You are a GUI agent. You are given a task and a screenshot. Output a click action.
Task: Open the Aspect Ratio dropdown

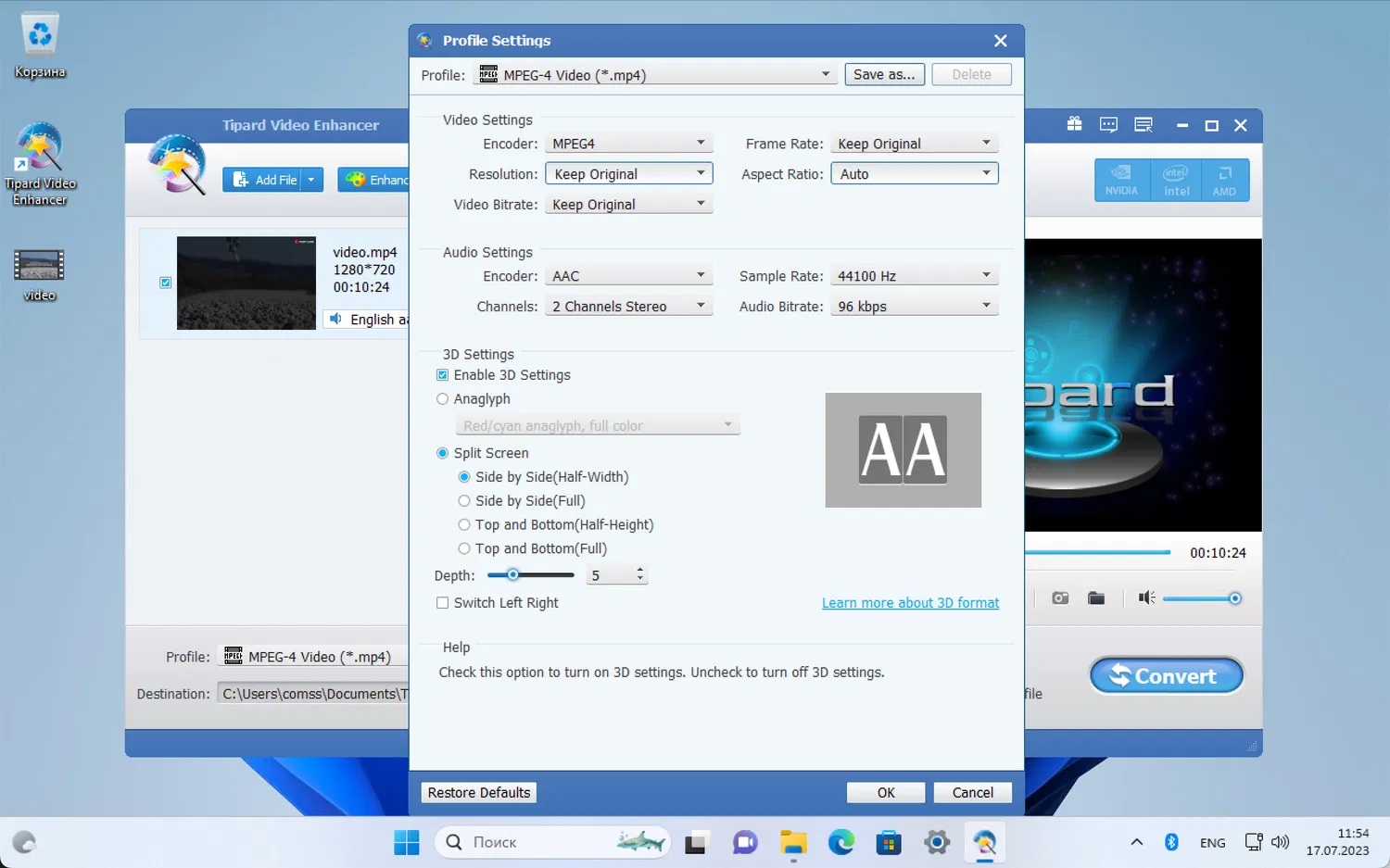point(915,174)
